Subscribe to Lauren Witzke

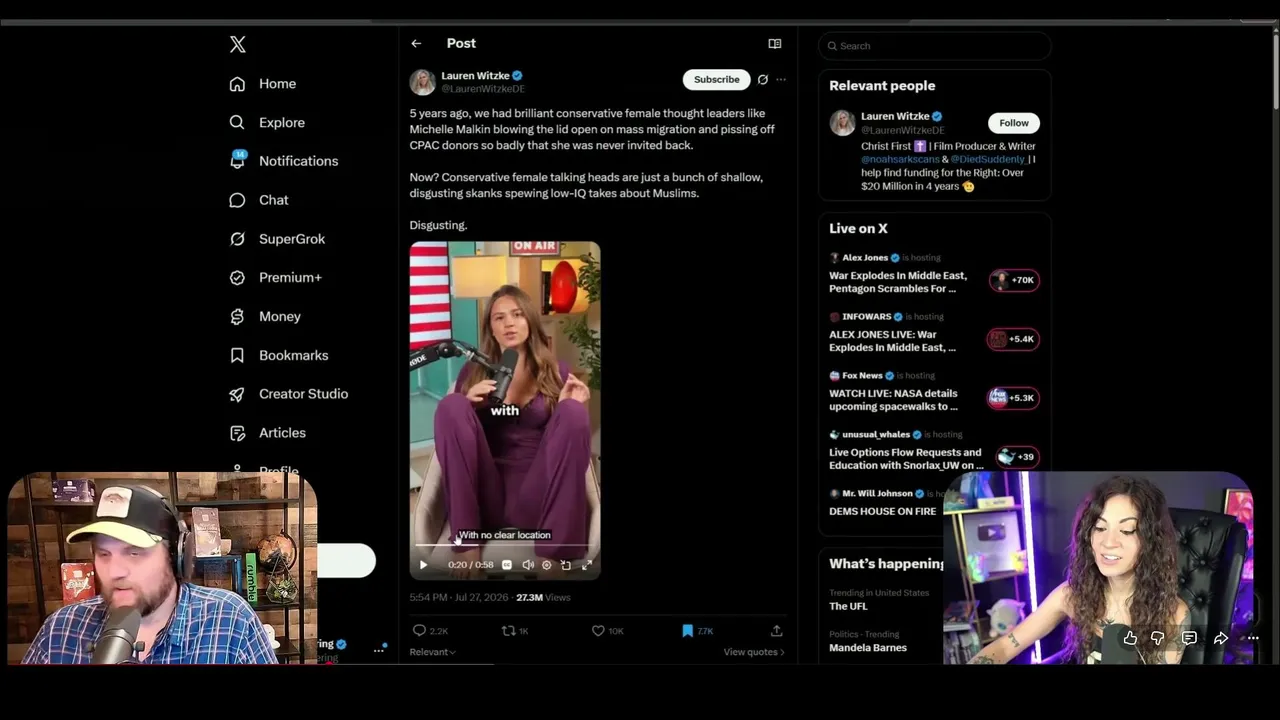point(717,79)
